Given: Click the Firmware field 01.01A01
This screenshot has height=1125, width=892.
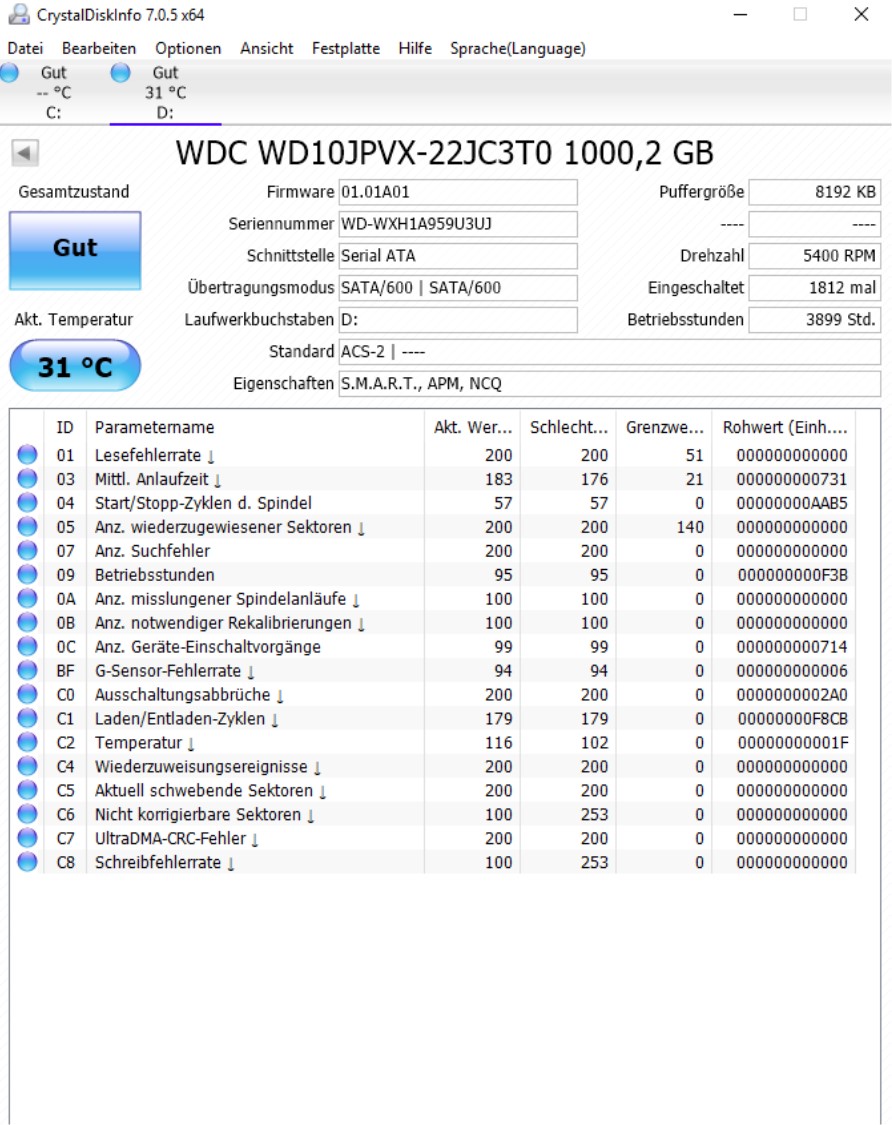Looking at the screenshot, I should [458, 192].
